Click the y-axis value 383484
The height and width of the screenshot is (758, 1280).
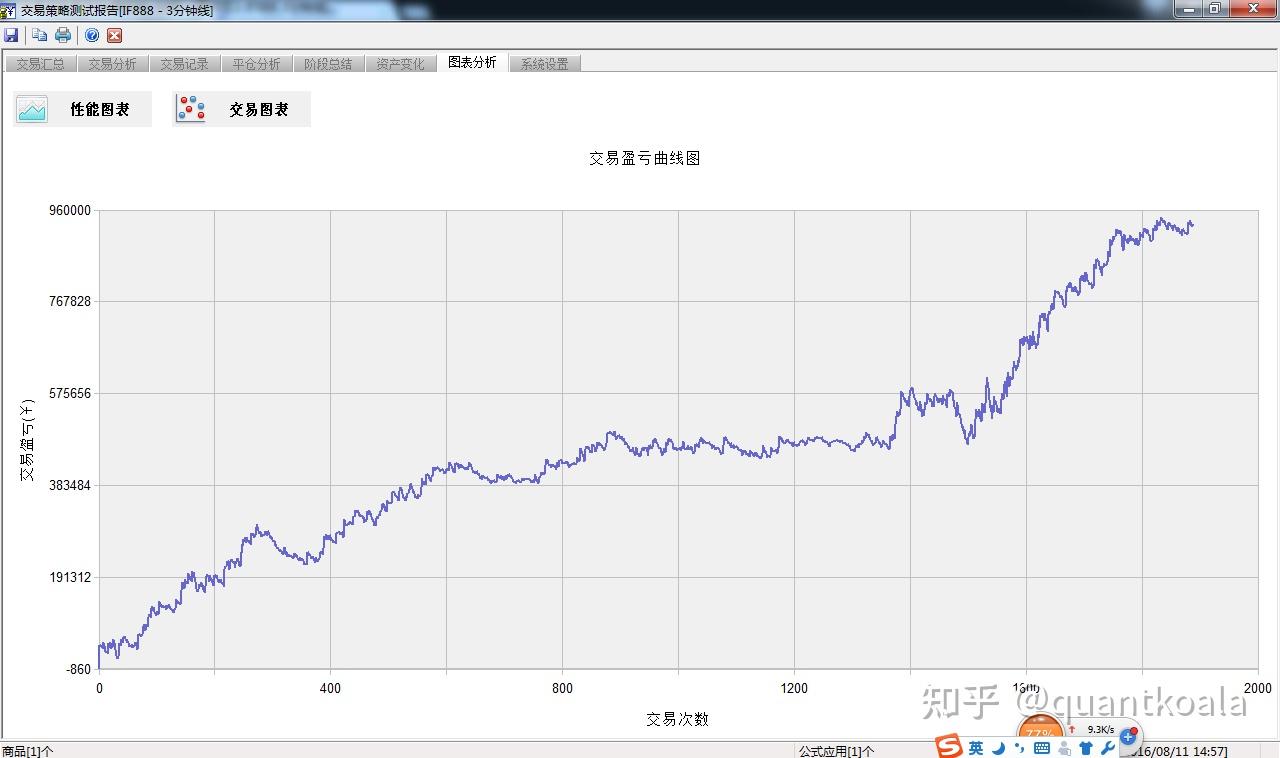coord(69,485)
